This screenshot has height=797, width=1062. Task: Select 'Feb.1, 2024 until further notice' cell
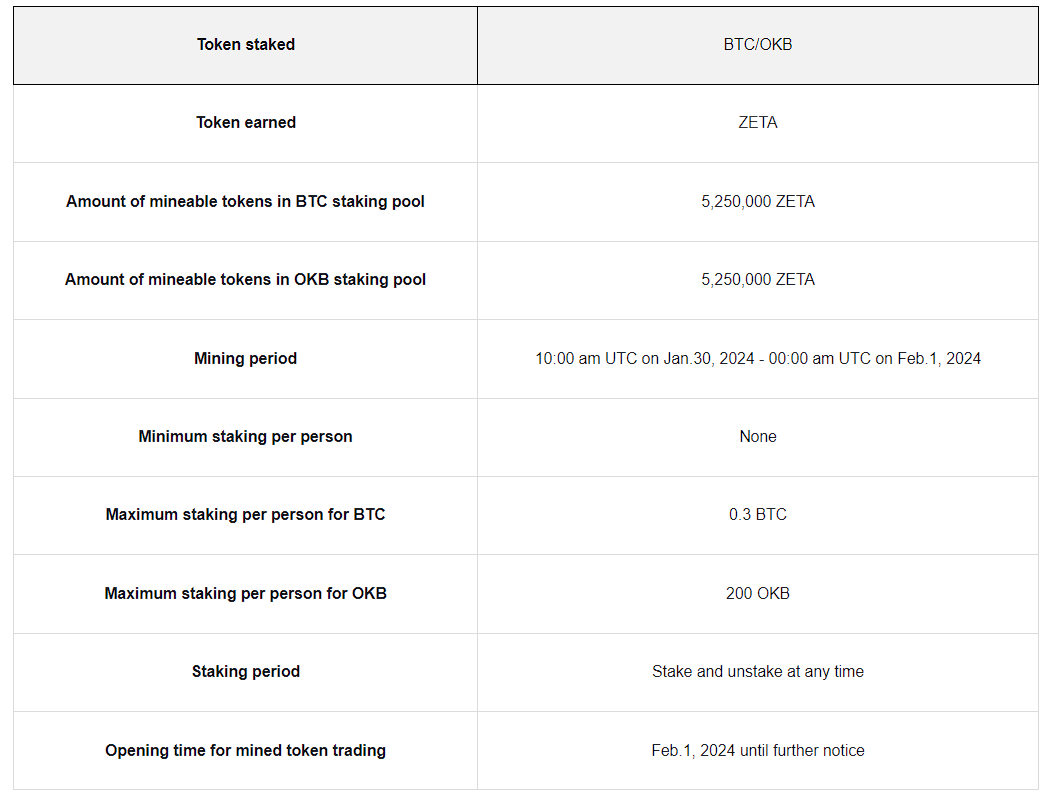tap(757, 750)
